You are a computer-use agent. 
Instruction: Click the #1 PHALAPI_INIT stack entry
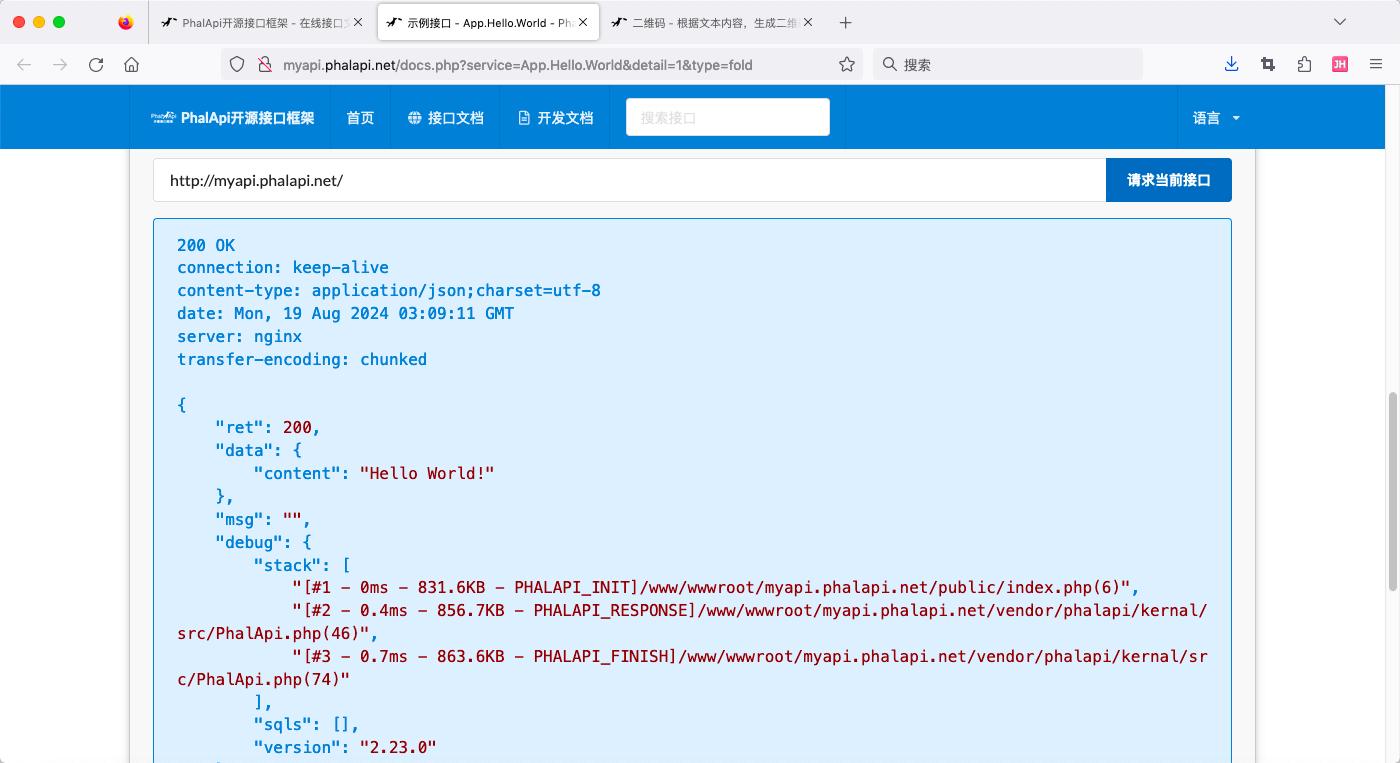click(716, 589)
